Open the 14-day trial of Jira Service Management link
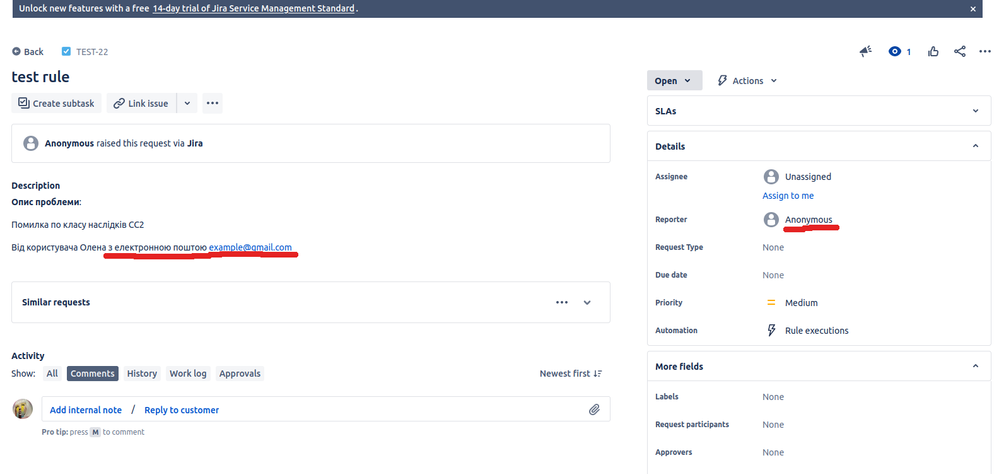The height and width of the screenshot is (474, 999). point(254,9)
